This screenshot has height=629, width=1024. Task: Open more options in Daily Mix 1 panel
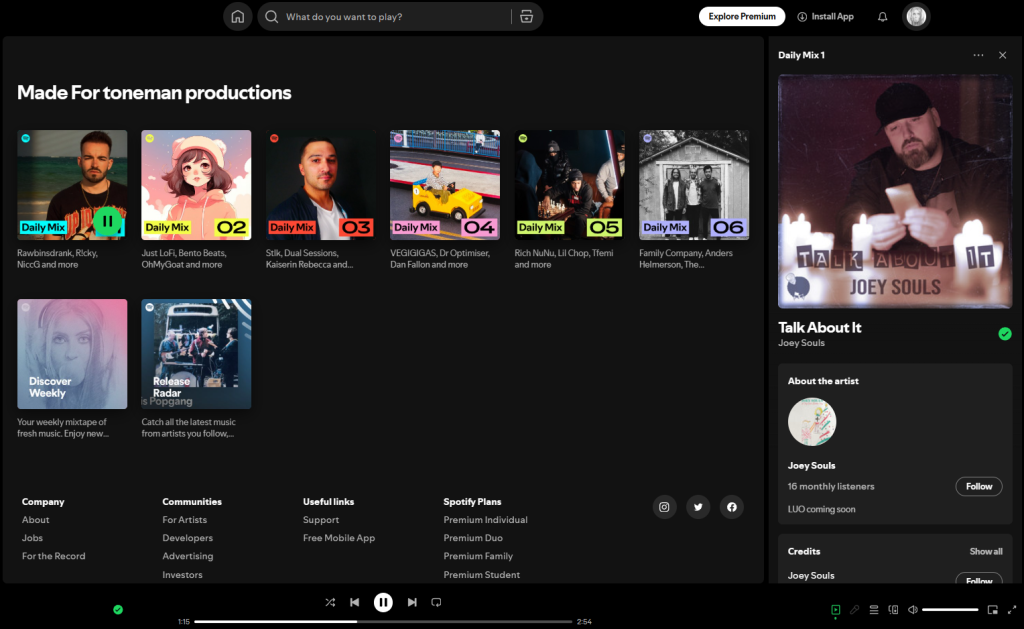click(x=978, y=55)
